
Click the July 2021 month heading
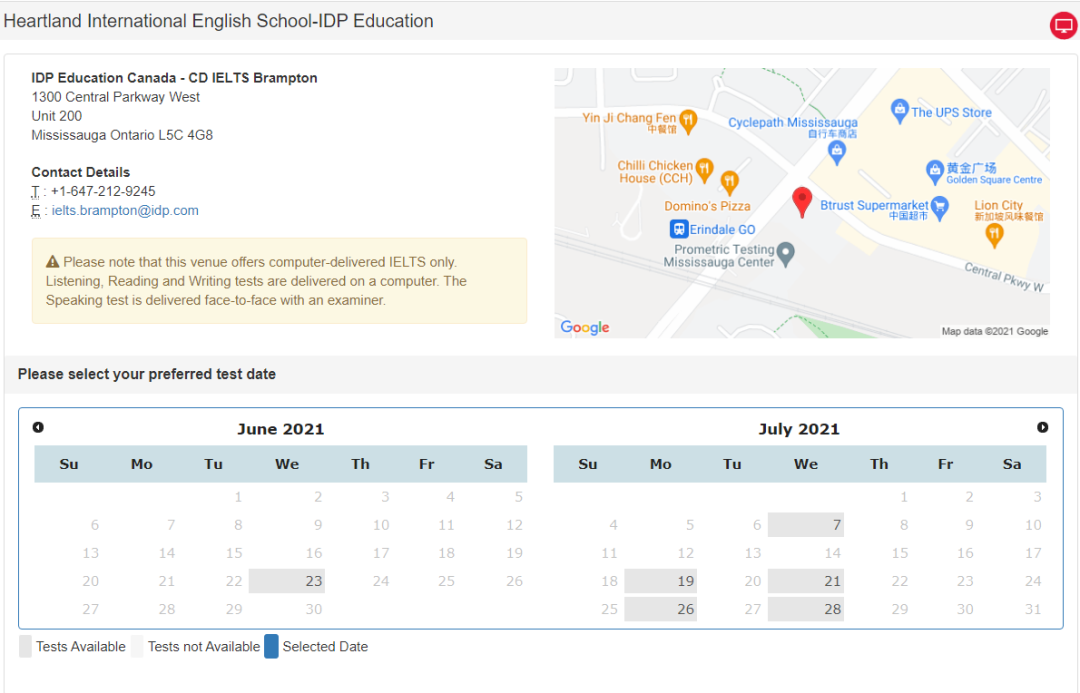coord(799,429)
